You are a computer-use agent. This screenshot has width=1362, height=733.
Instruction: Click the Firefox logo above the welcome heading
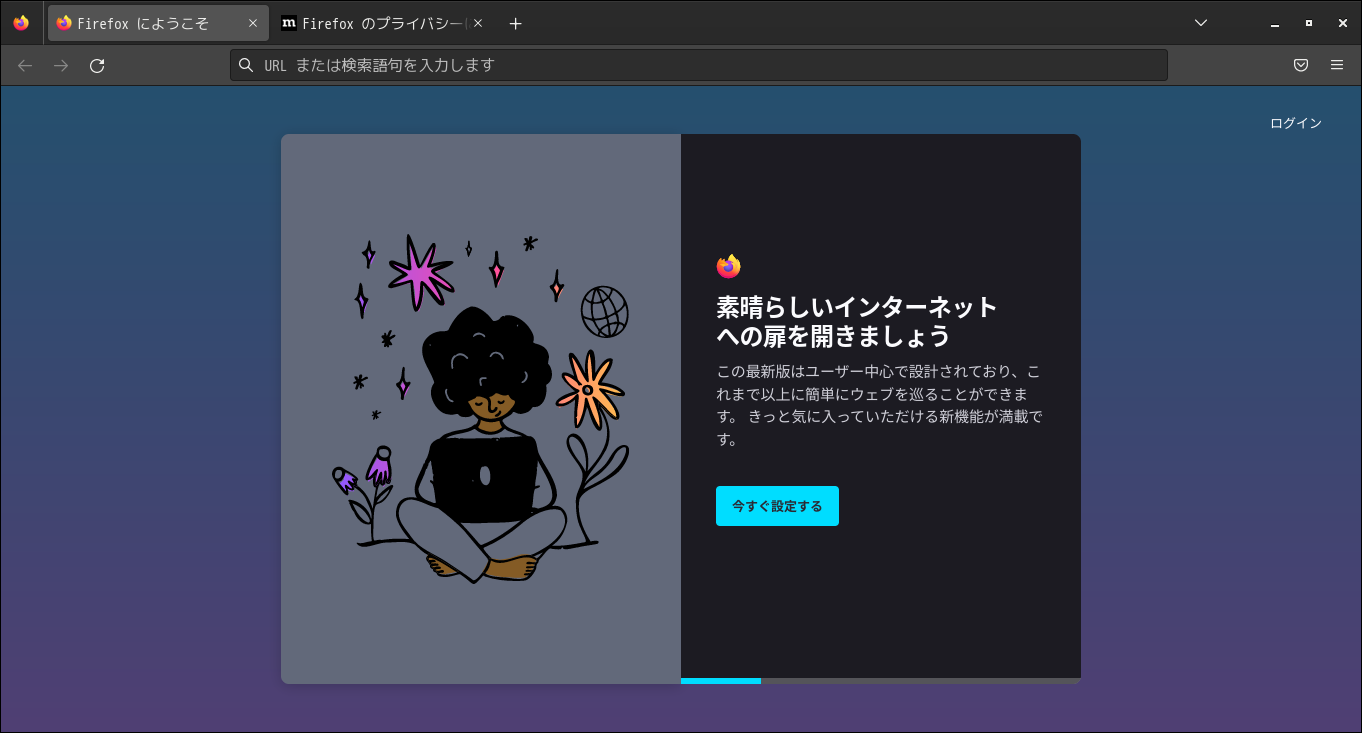[x=728, y=266]
